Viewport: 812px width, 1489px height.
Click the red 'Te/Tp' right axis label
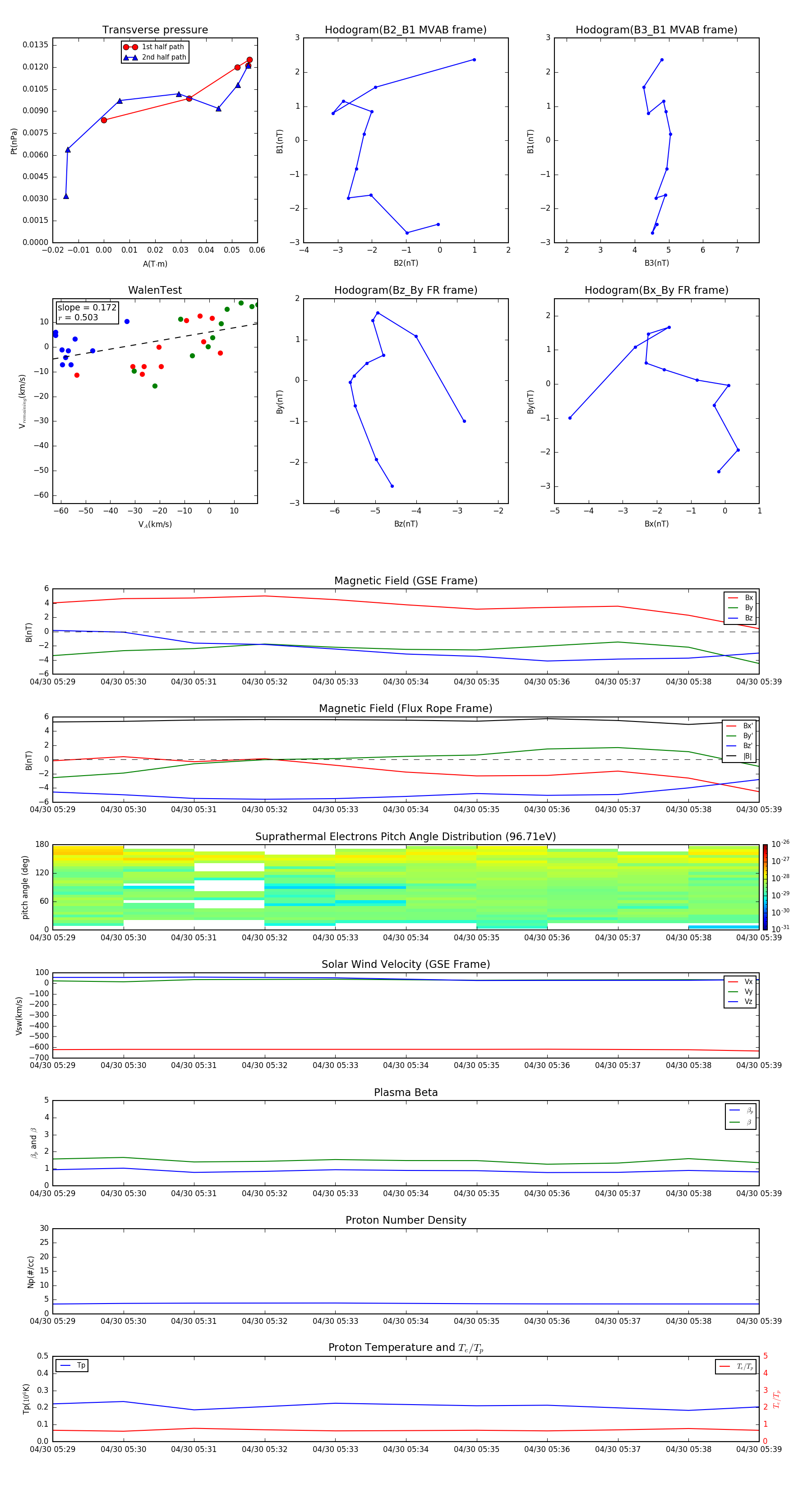coord(777,1399)
